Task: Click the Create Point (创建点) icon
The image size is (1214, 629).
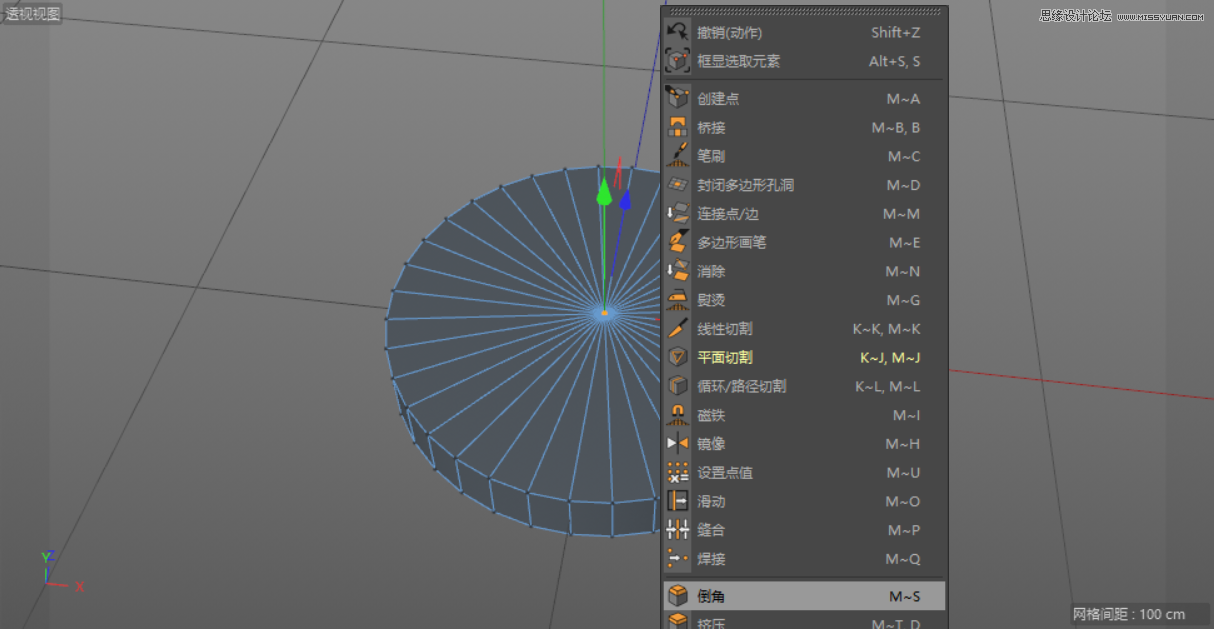Action: 678,98
